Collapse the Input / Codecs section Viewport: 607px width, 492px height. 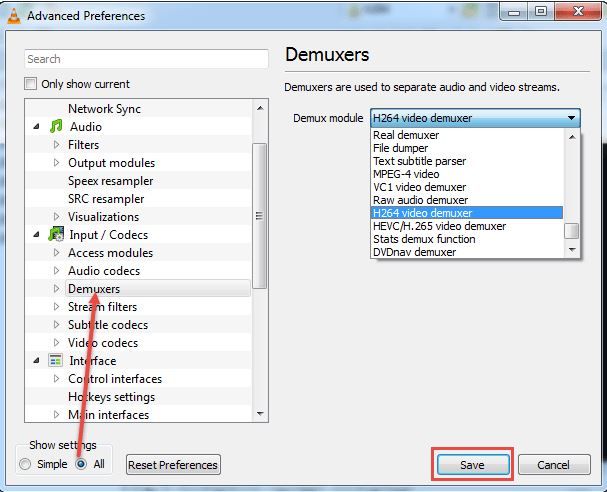coord(36,234)
